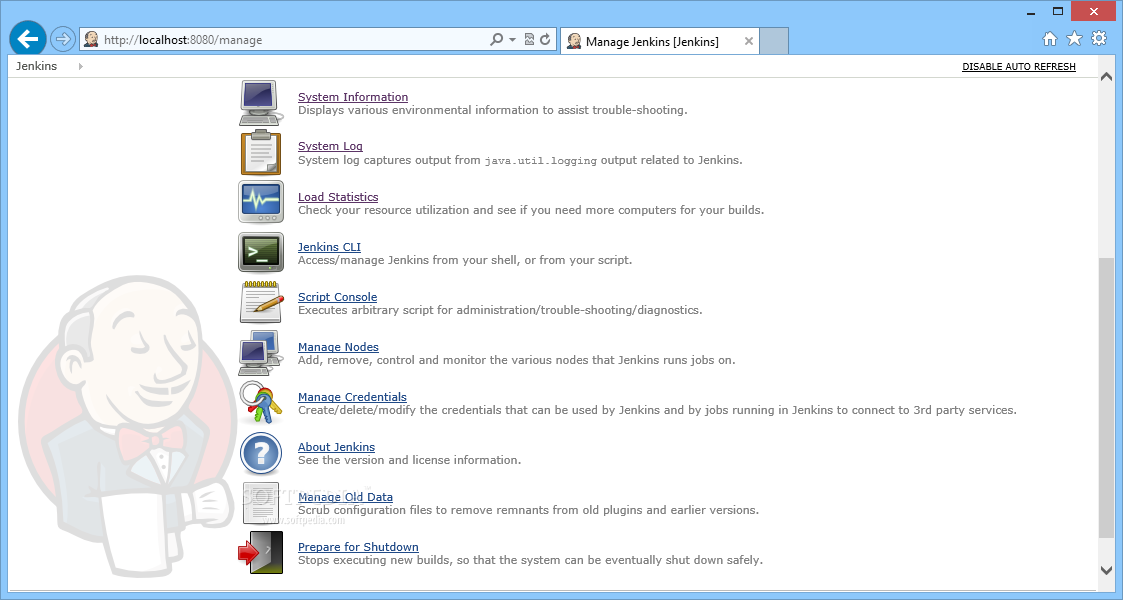This screenshot has width=1123, height=600.
Task: Go back with the browser back arrow
Action: point(28,39)
